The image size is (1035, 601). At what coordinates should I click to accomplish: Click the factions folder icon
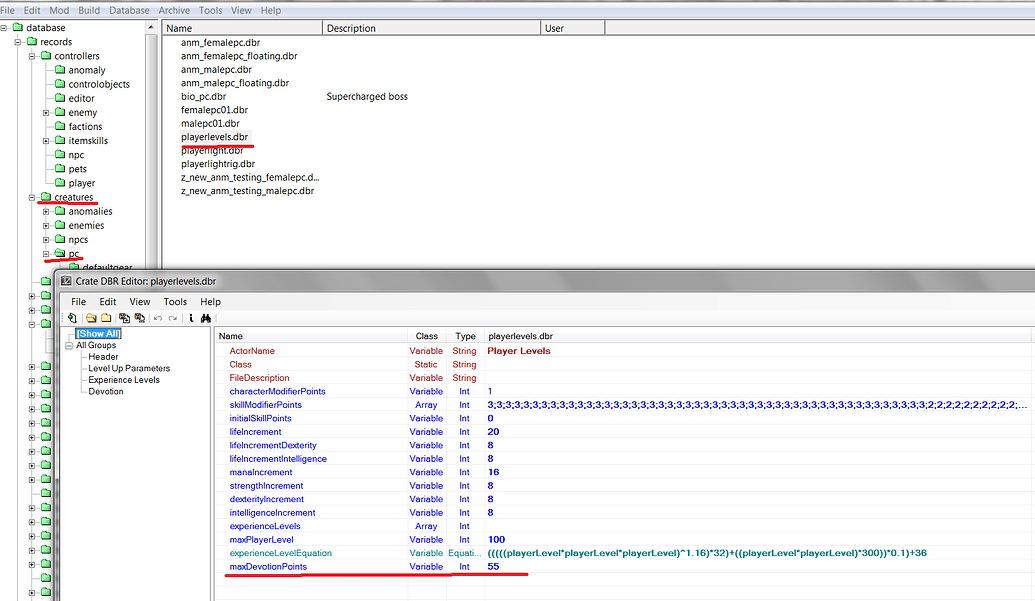coord(60,127)
